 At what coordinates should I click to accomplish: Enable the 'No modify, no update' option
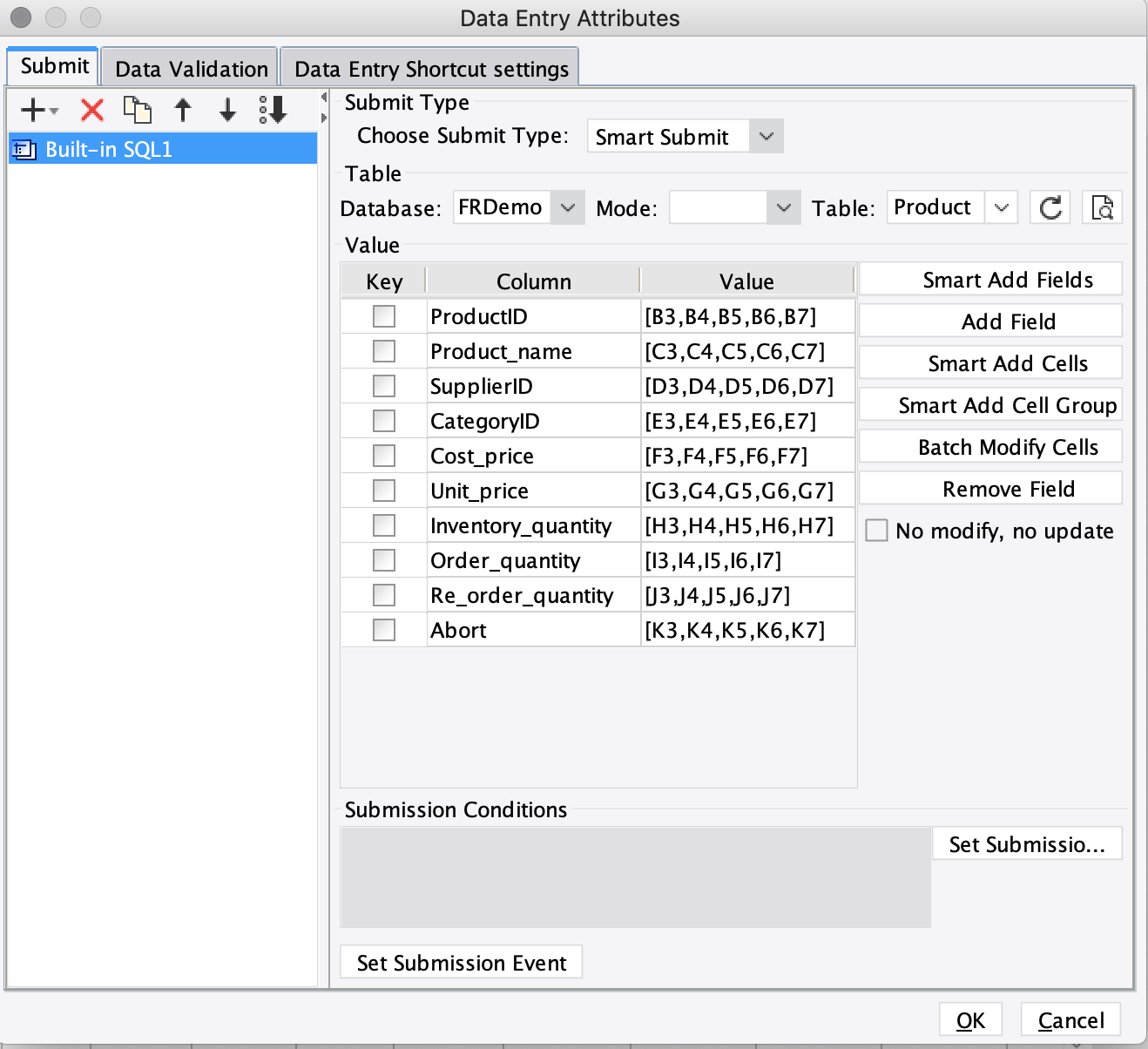pyautogui.click(x=876, y=530)
